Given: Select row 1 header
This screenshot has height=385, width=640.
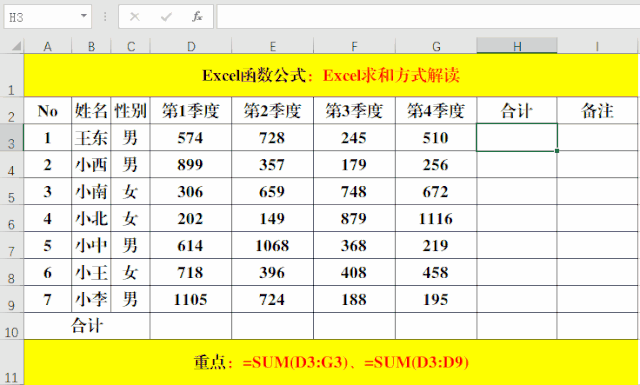Looking at the screenshot, I should pyautogui.click(x=11, y=76).
